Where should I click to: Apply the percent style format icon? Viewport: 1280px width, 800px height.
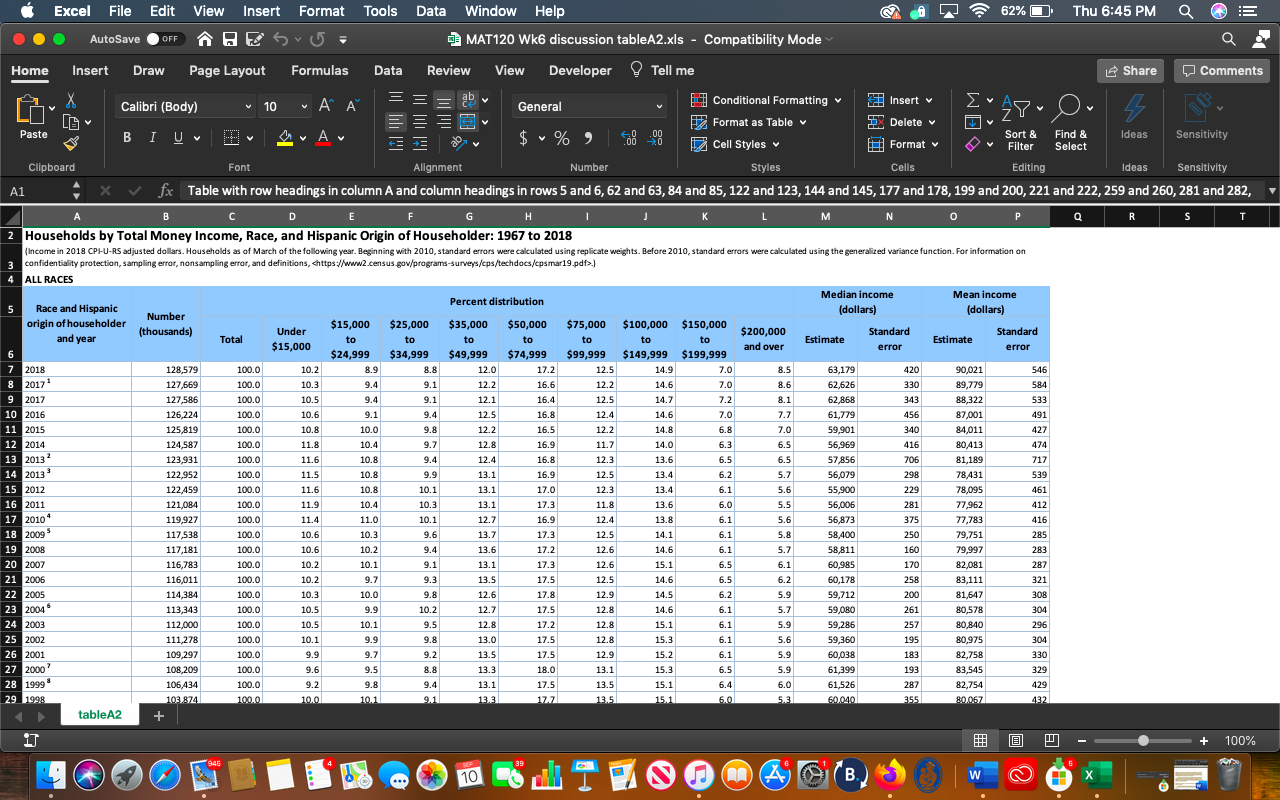[x=562, y=138]
